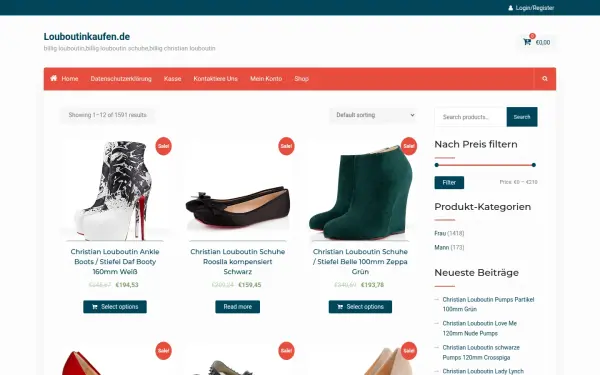Open the Shop menu item

302,78
